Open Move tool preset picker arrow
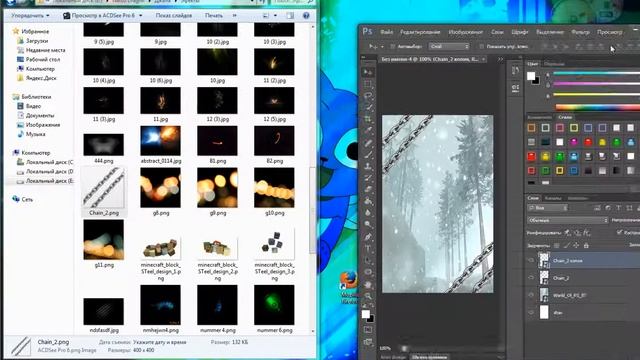 (x=382, y=47)
